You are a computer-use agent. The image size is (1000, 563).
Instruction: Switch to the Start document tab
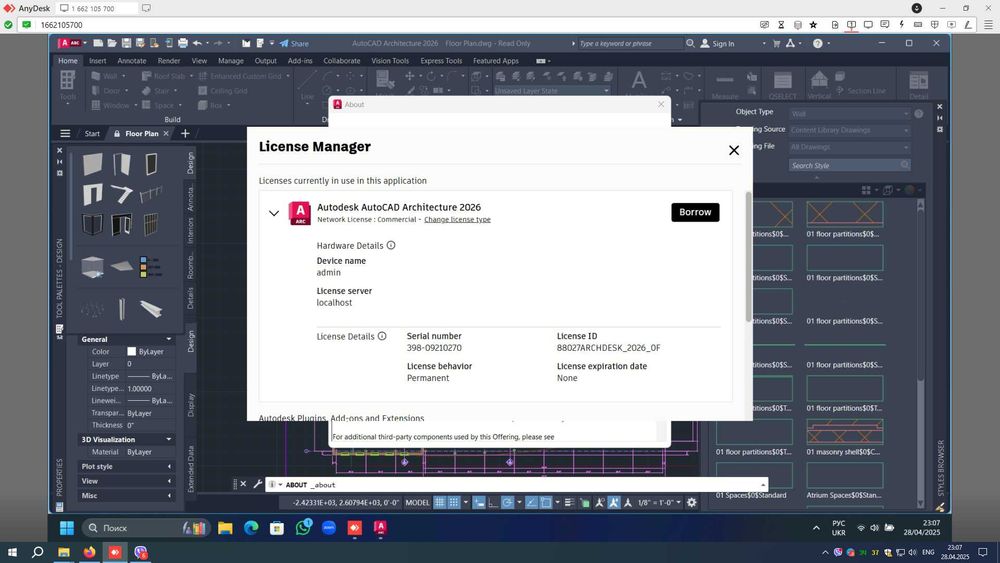(x=92, y=133)
